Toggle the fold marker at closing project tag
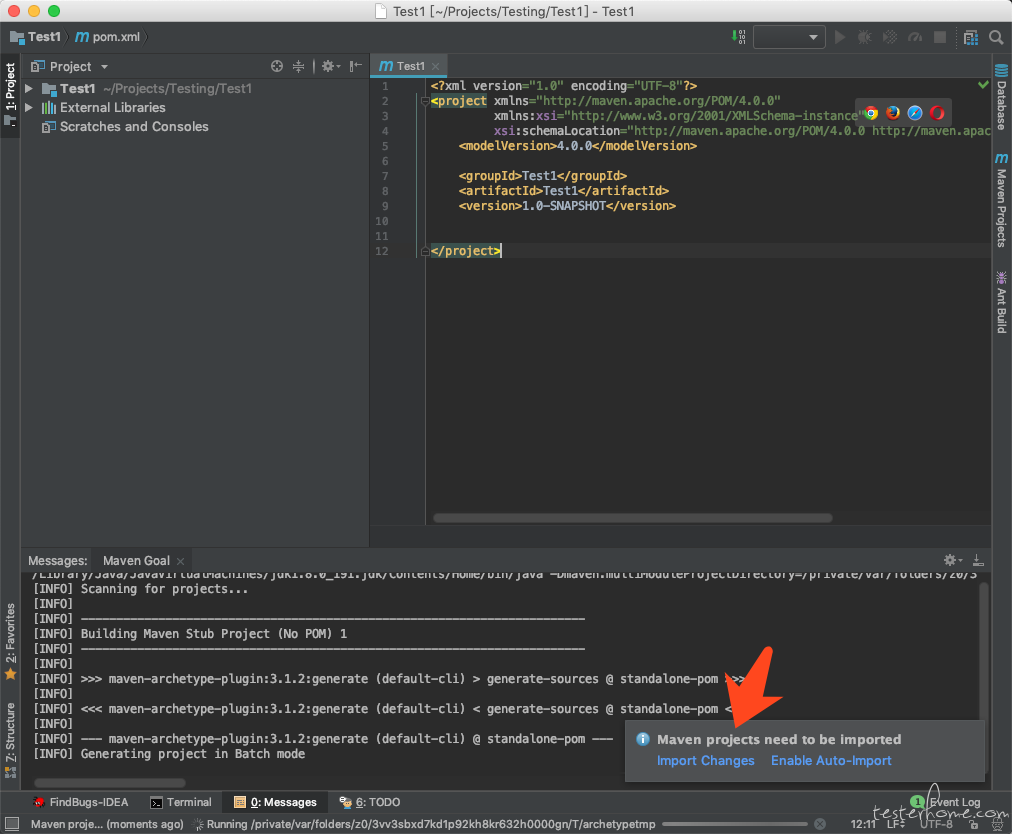Image resolution: width=1012 pixels, height=834 pixels. 425,251
